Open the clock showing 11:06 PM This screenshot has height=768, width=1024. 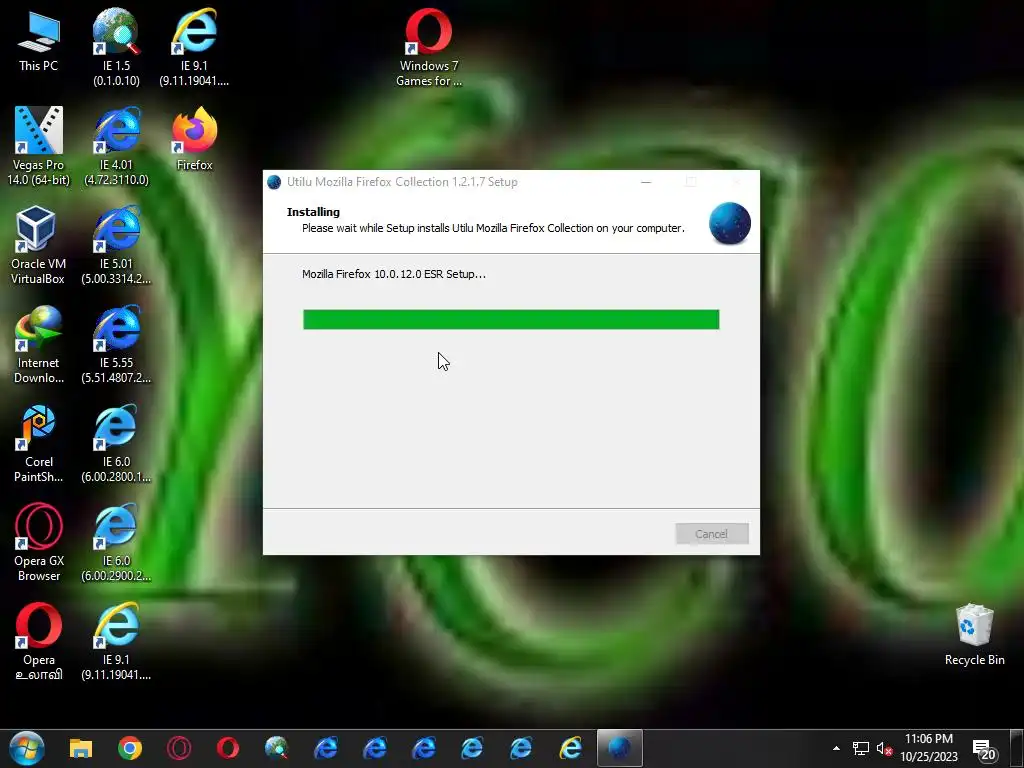(x=929, y=748)
